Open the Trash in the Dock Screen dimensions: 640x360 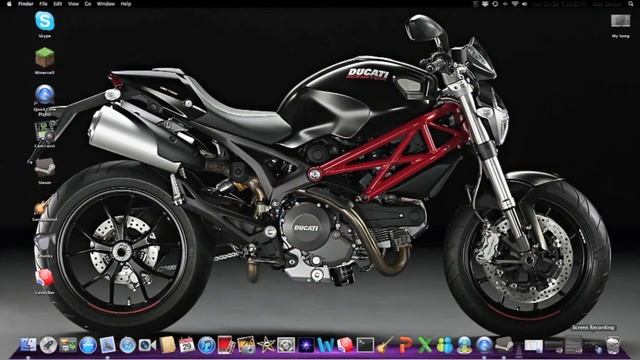pyautogui.click(x=612, y=345)
